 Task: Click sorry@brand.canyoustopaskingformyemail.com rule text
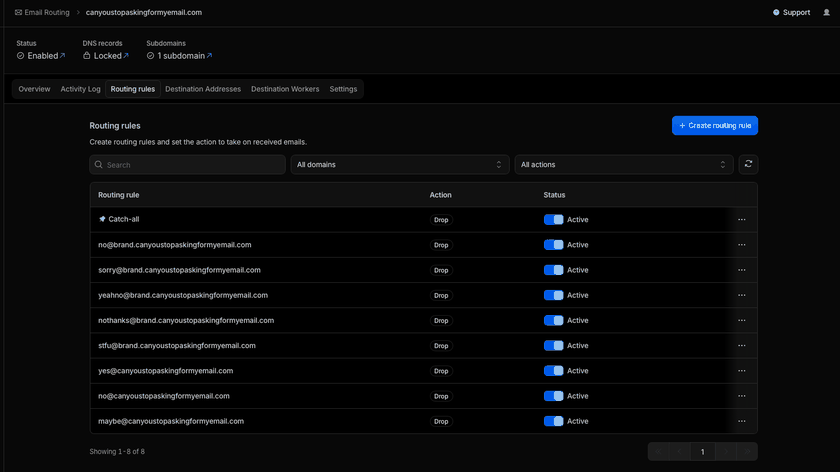[179, 270]
